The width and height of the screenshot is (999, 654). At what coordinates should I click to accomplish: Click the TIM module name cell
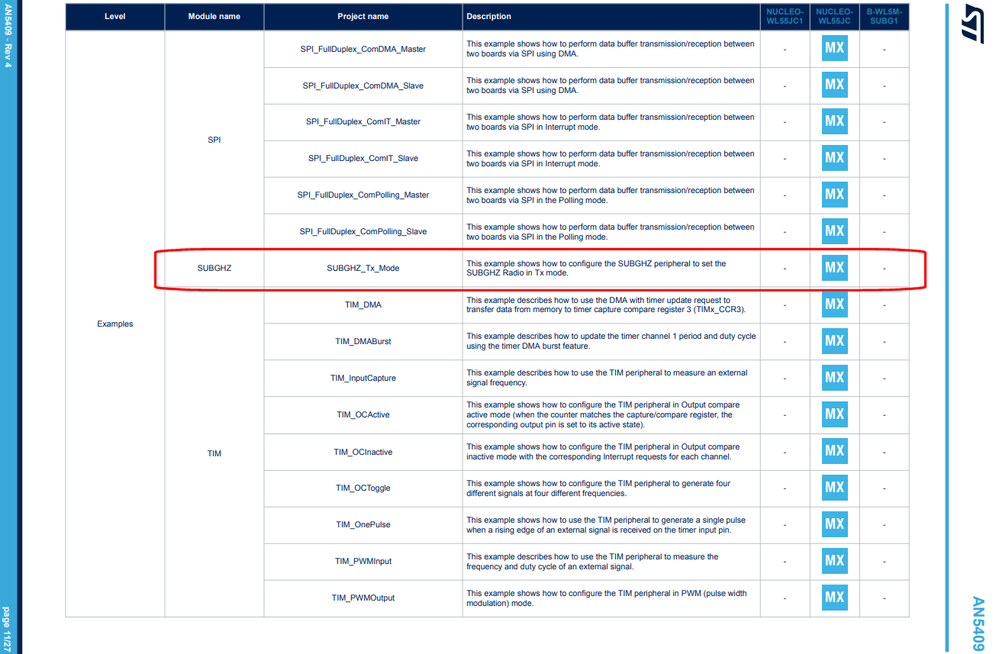click(214, 453)
